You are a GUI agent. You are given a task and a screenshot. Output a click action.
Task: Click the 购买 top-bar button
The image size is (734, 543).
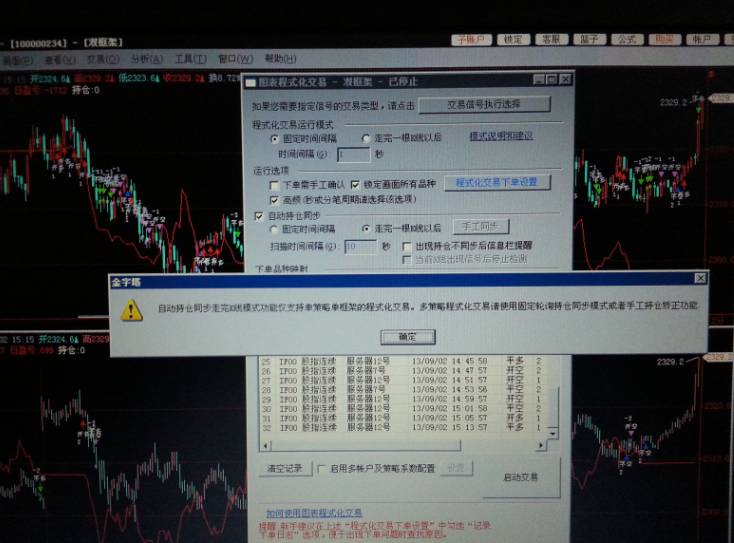(665, 39)
